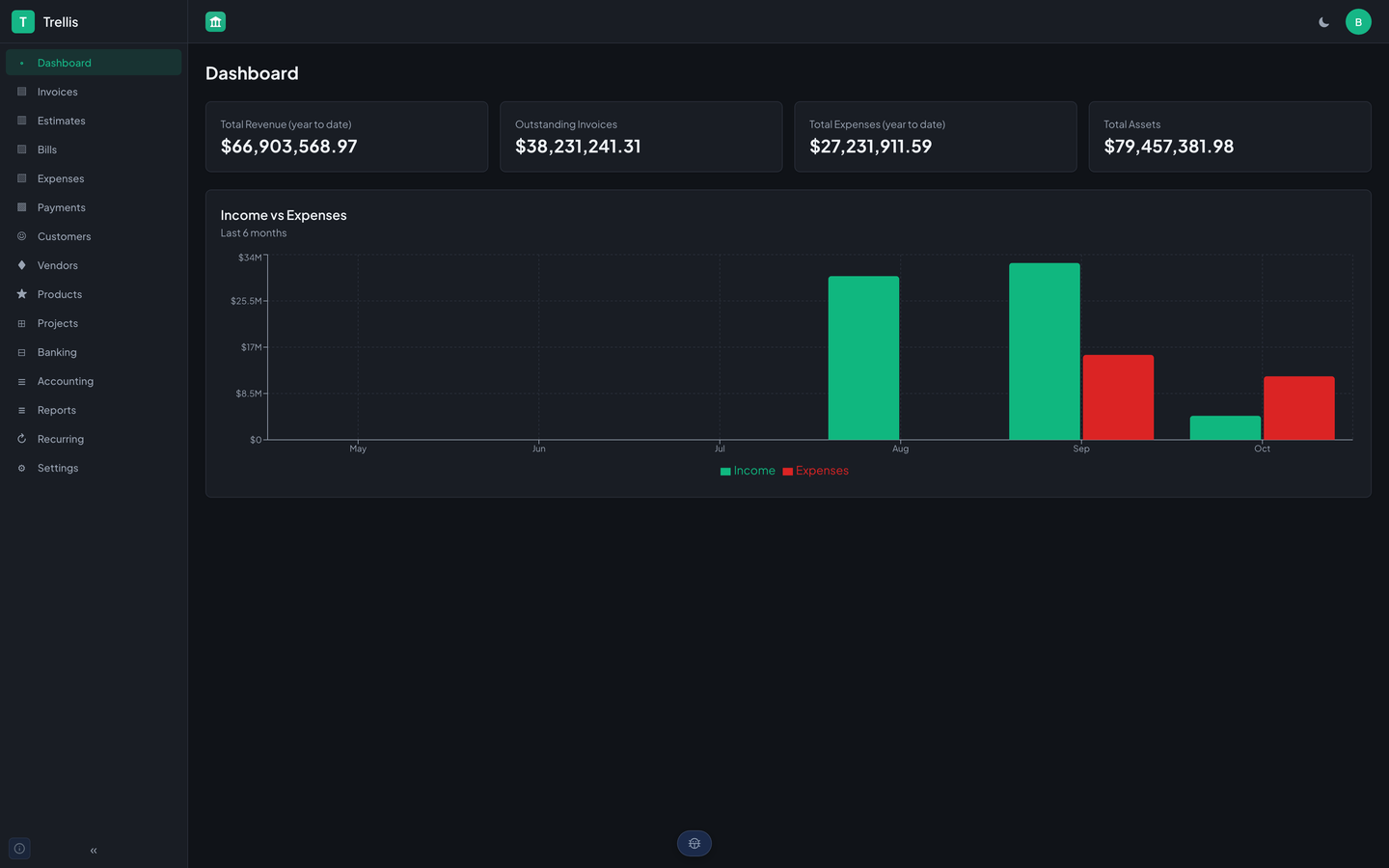Click the Bills sidebar icon
This screenshot has width=1389, height=868.
point(21,149)
